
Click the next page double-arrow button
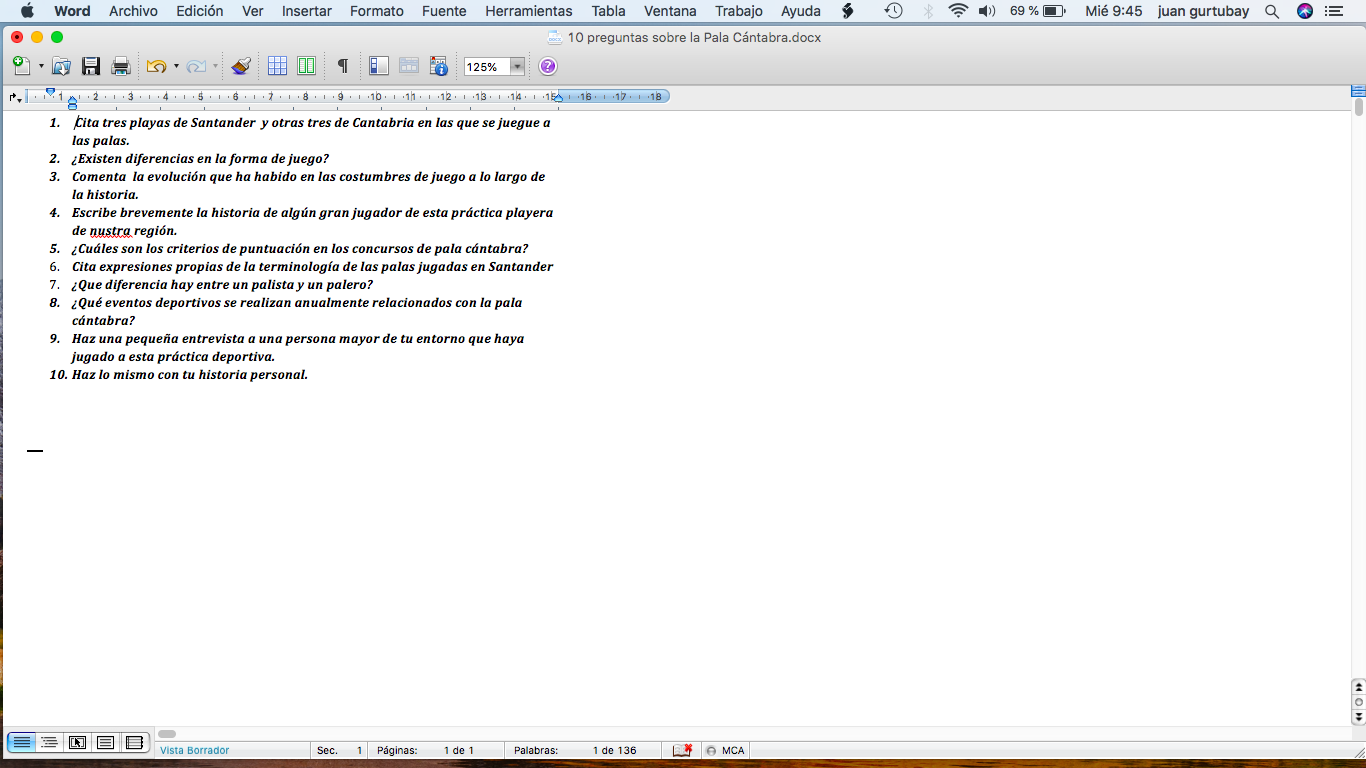[1358, 716]
